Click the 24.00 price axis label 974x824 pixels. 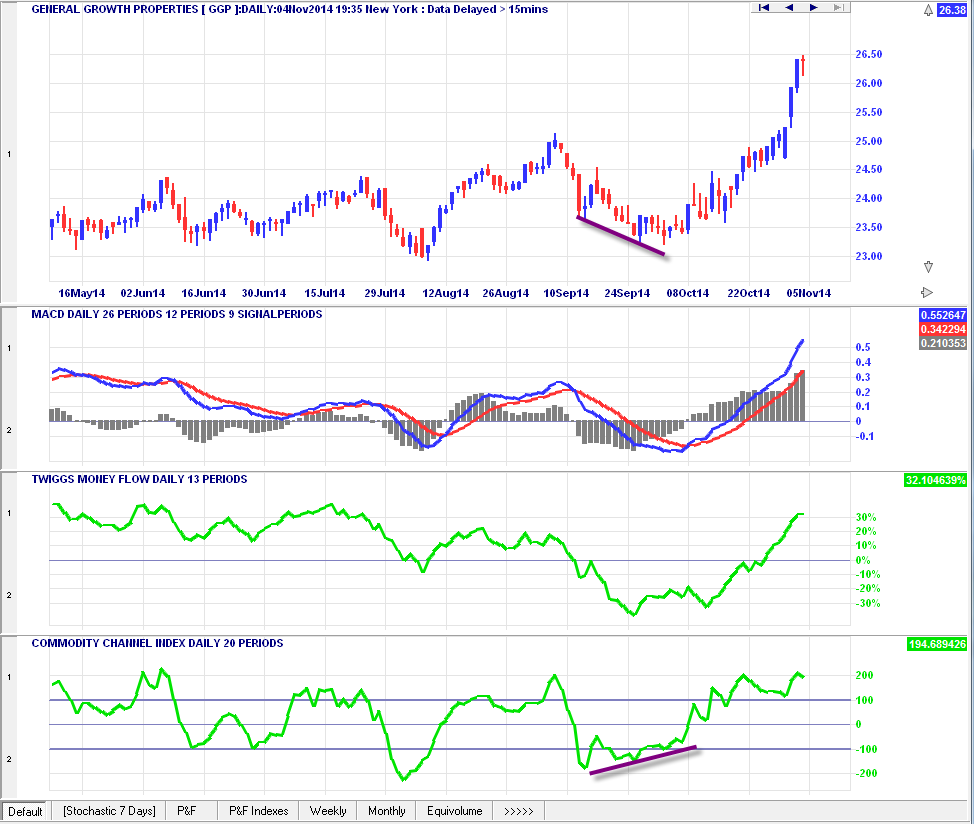(868, 198)
